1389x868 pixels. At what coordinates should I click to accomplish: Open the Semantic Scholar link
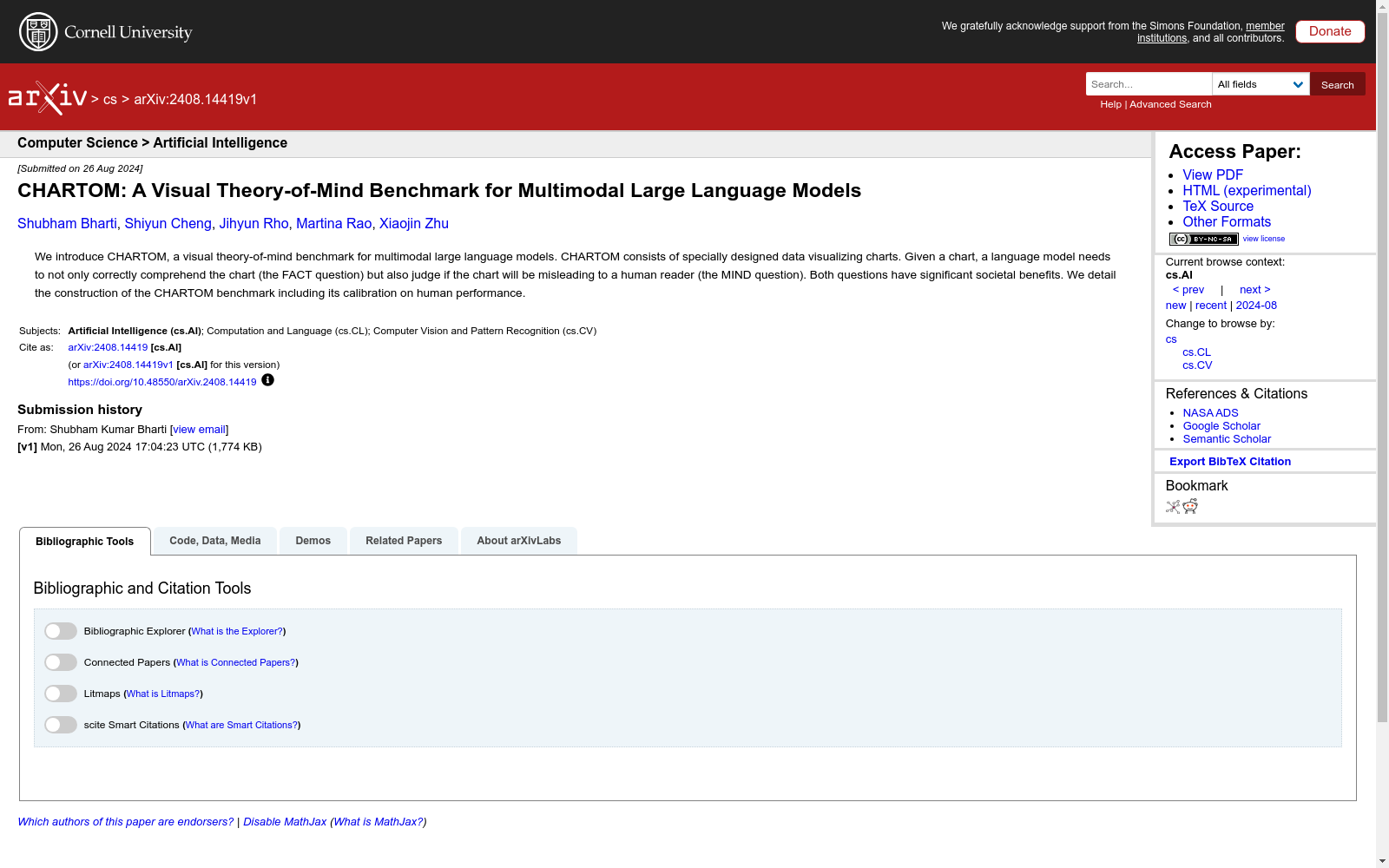point(1227,439)
